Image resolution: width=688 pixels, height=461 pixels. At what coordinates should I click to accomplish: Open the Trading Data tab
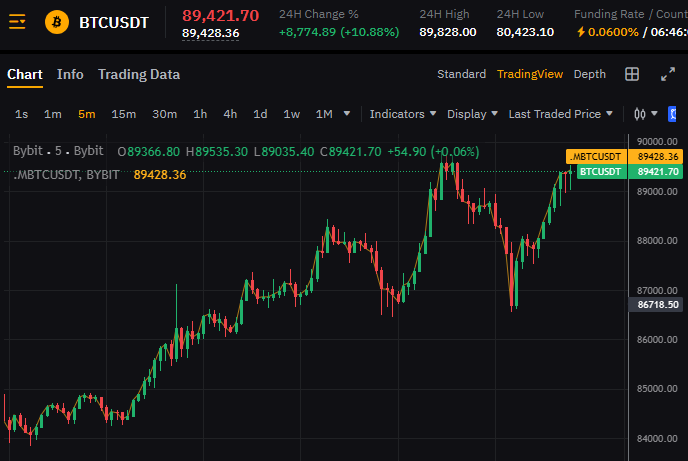(x=139, y=75)
